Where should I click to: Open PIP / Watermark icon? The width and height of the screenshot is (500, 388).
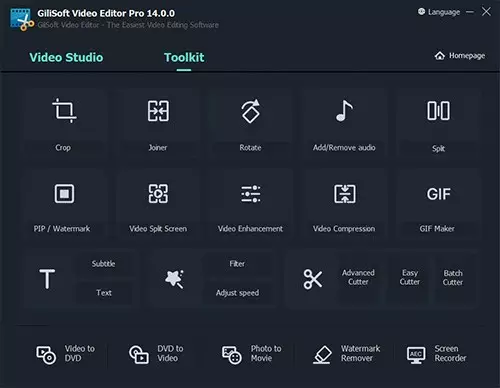click(64, 193)
